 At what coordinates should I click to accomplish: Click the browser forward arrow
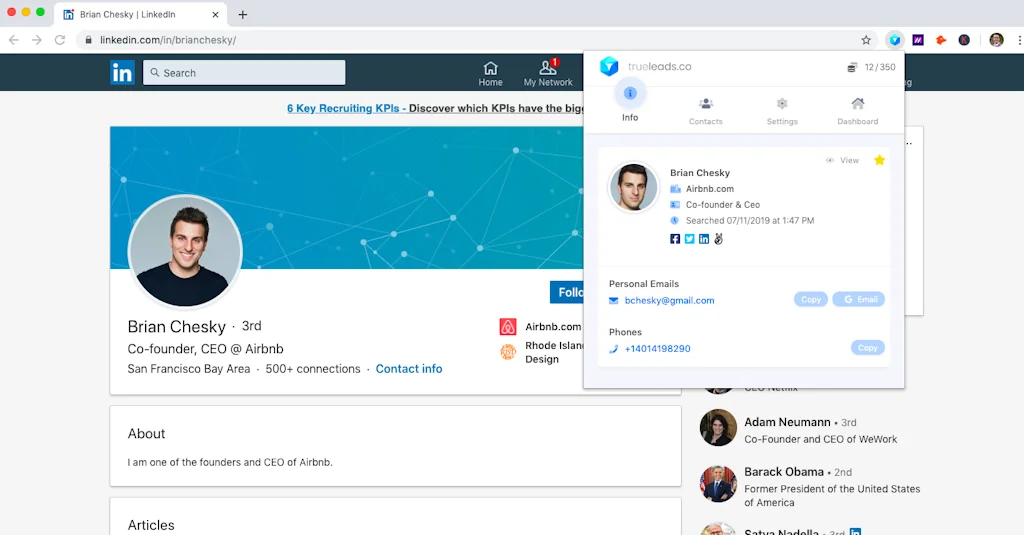37,40
